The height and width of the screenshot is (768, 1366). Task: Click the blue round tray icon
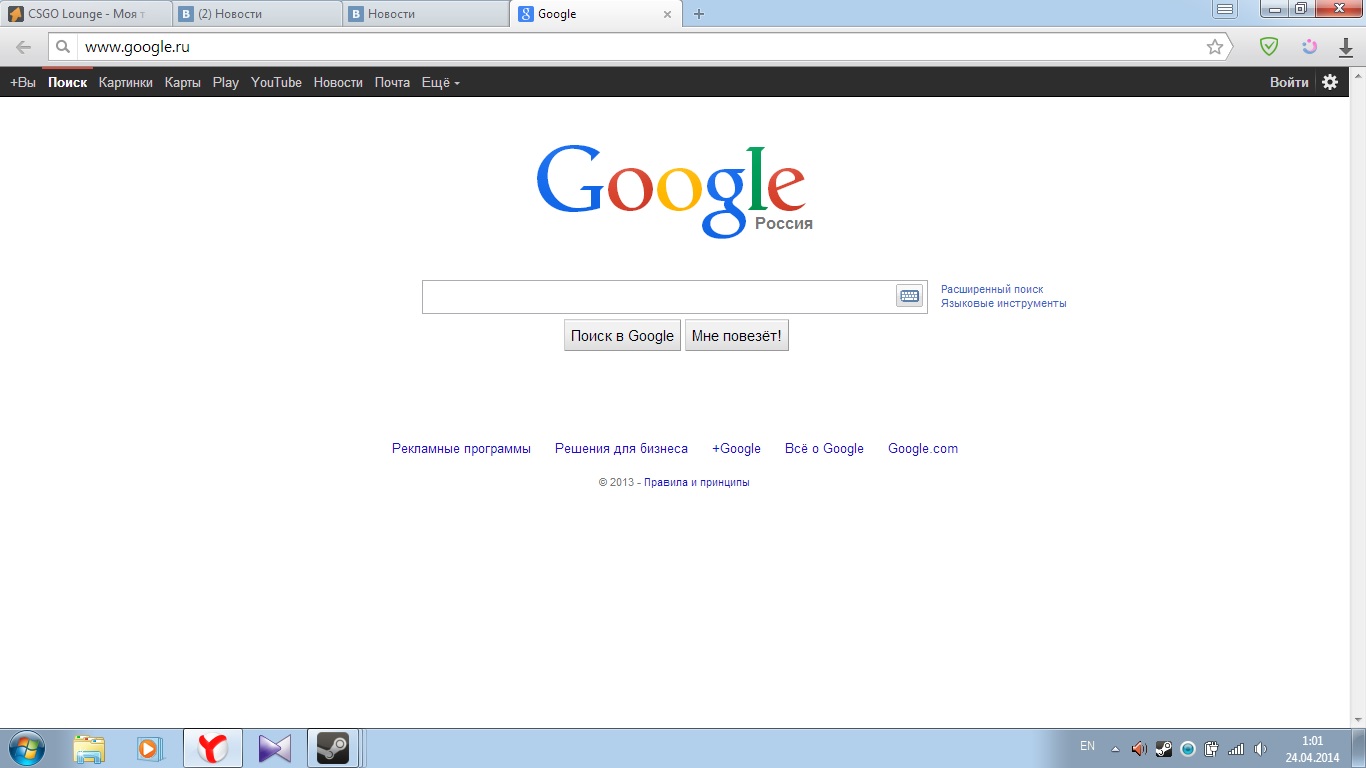coord(1188,748)
